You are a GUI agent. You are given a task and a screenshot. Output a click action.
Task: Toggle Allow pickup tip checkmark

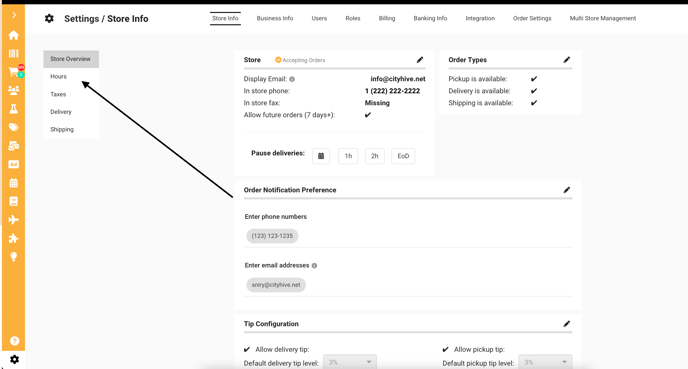coord(446,350)
